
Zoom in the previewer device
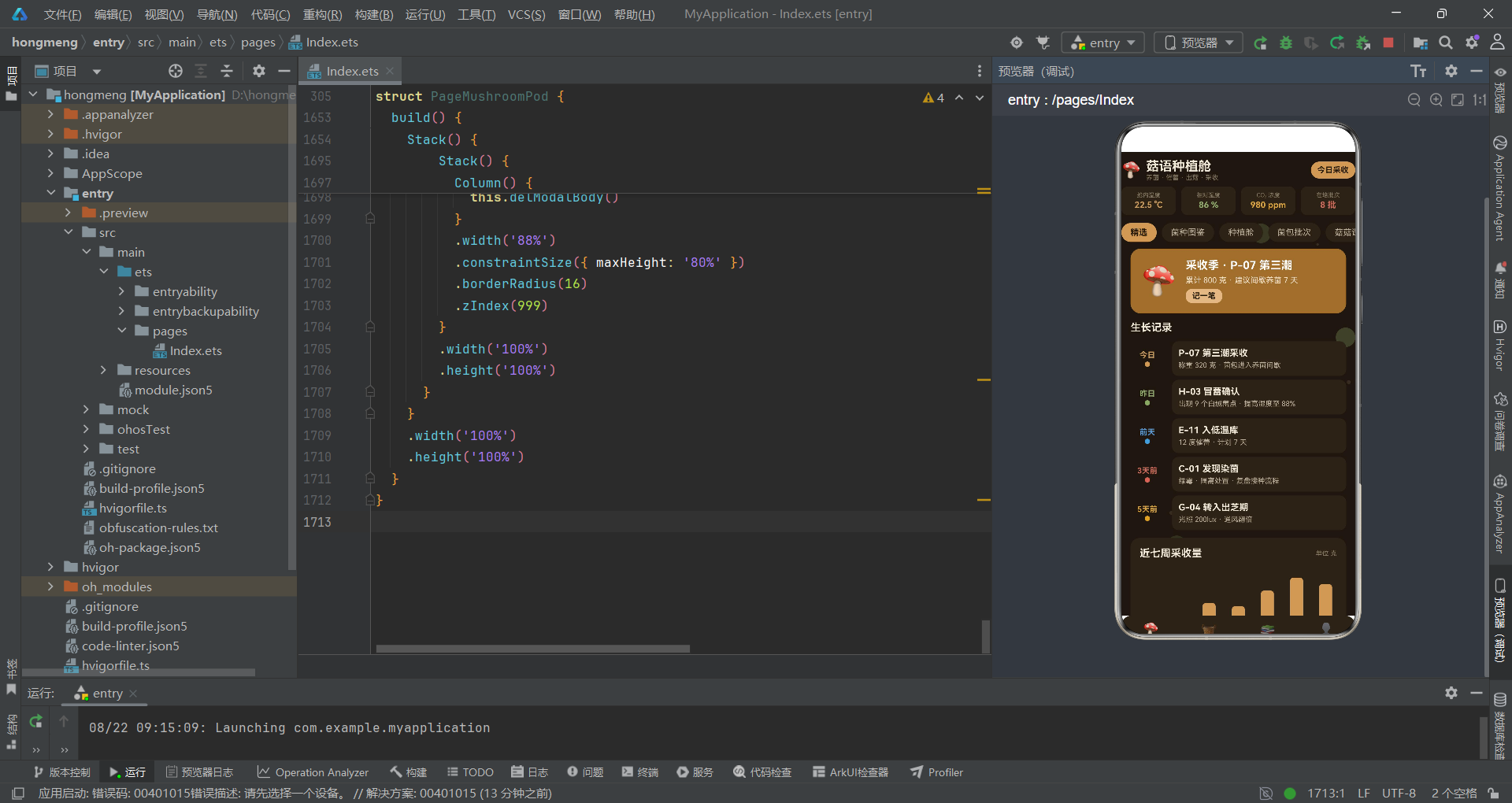[x=1436, y=100]
